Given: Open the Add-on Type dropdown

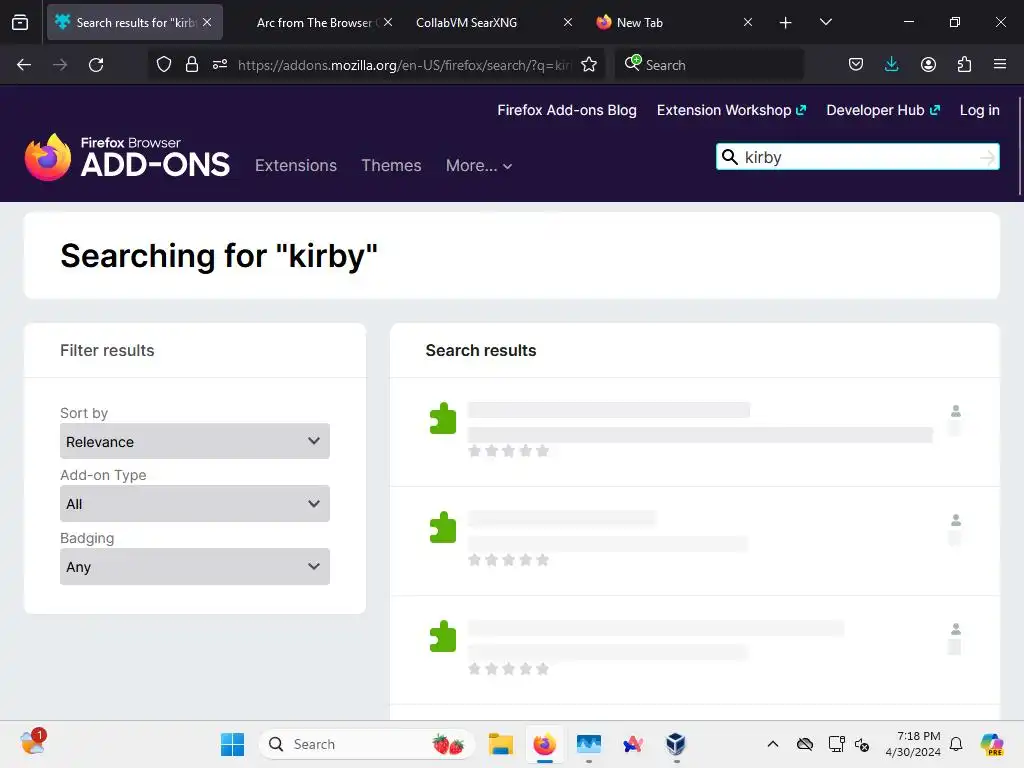Looking at the screenshot, I should tap(195, 504).
